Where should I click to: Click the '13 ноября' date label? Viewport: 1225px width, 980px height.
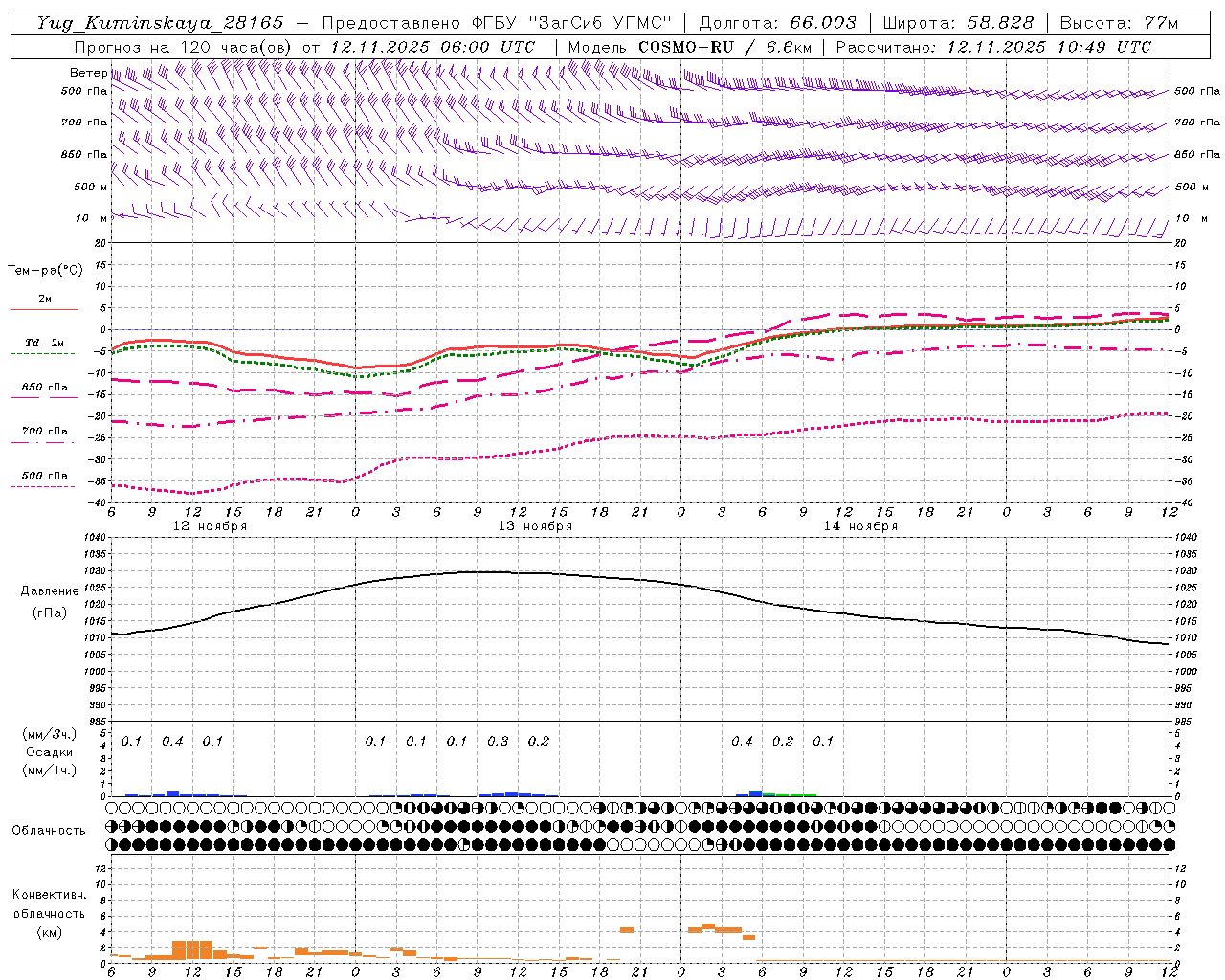coord(535,526)
